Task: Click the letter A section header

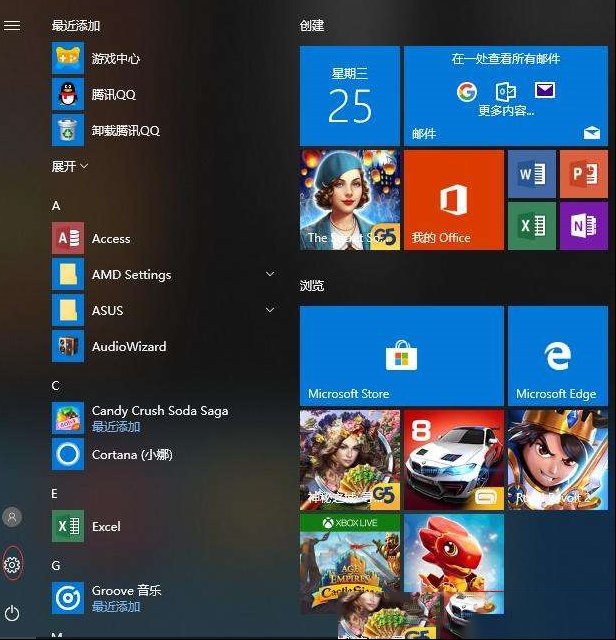Action: [56, 205]
